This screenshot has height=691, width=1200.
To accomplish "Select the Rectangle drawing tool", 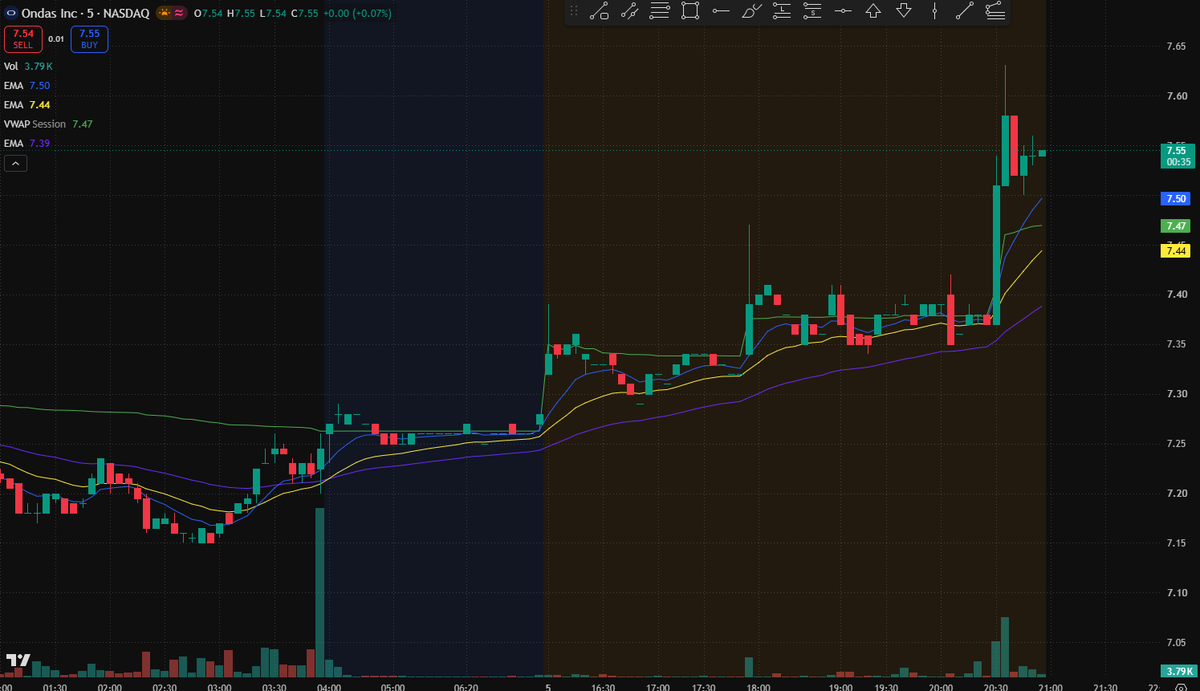I will [690, 12].
